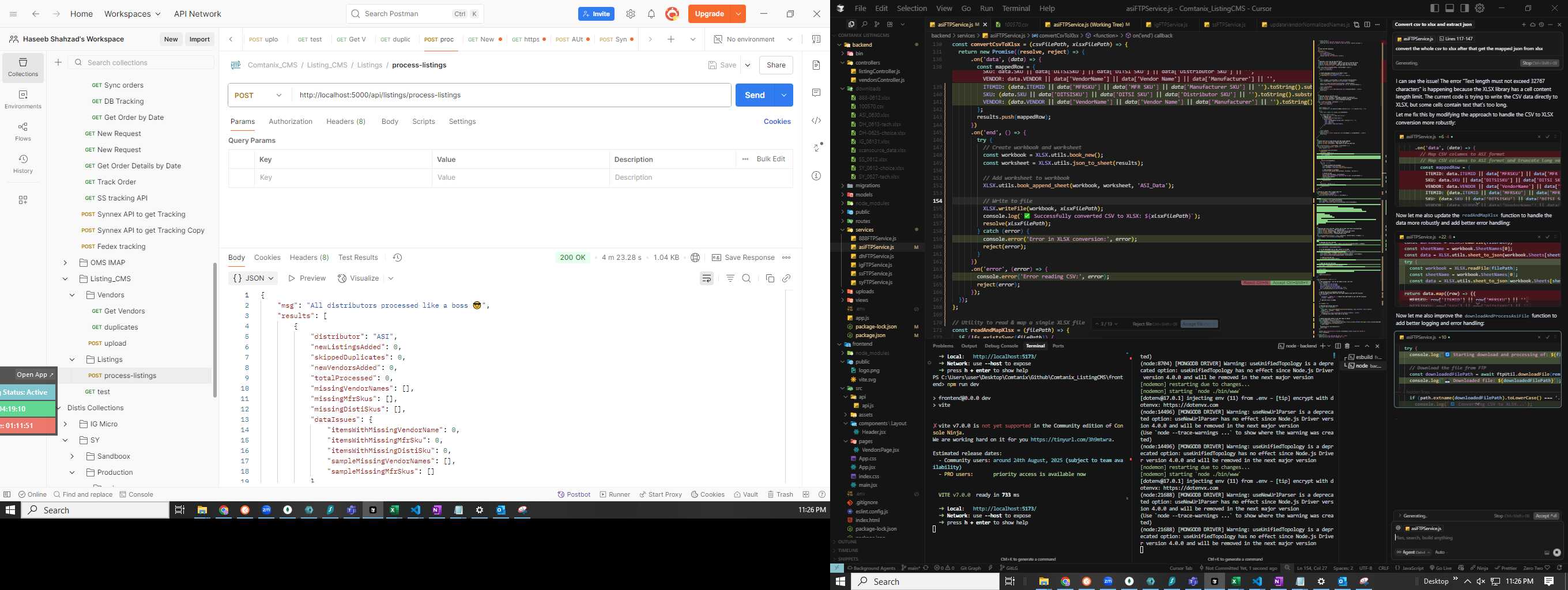Click Search collections field
This screenshot has height=590, width=1568.
[x=142, y=63]
